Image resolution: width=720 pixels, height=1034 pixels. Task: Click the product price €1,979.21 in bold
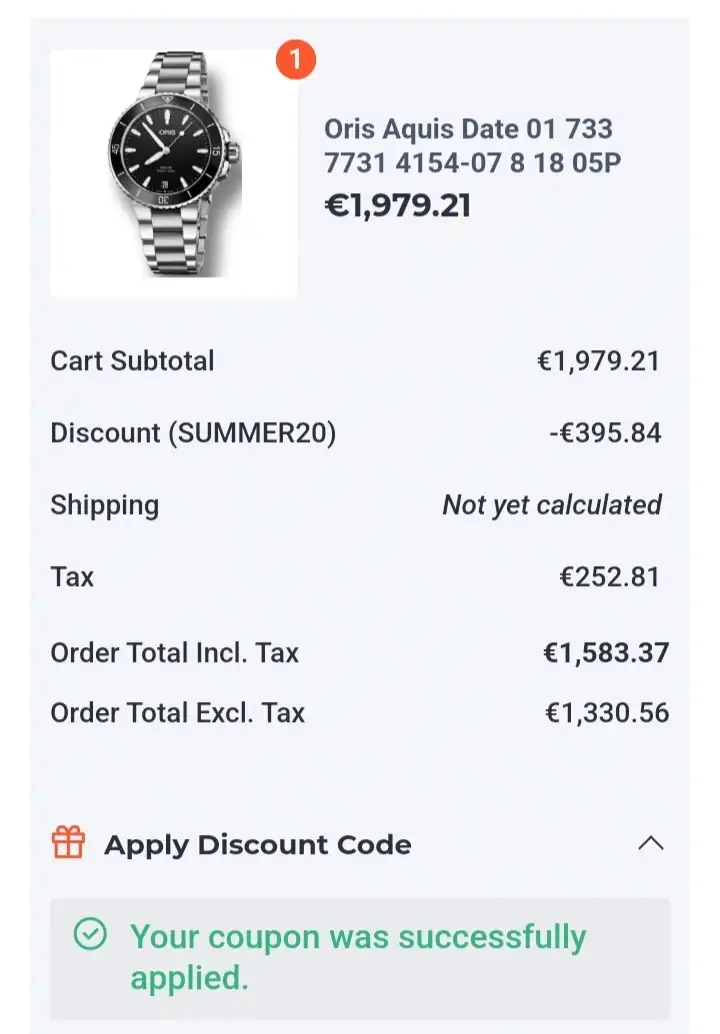pos(397,205)
